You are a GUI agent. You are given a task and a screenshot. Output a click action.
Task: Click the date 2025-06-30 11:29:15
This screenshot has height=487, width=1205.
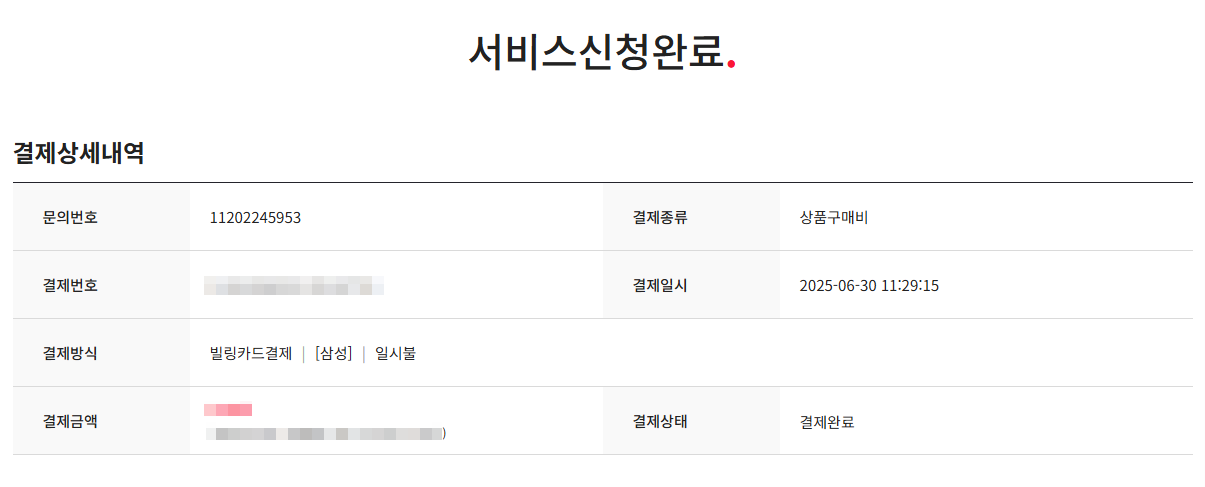pyautogui.click(x=869, y=286)
